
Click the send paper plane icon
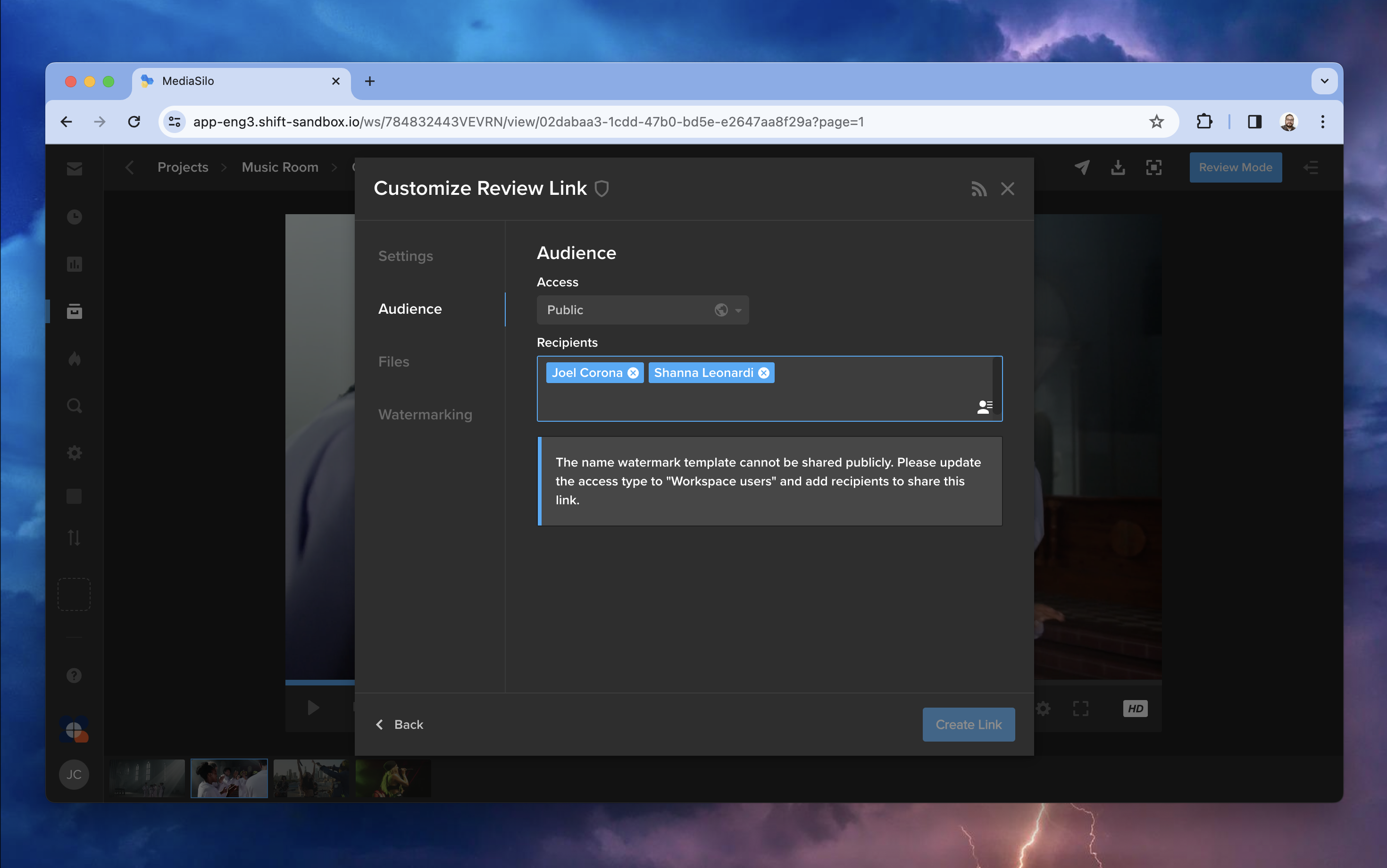pos(1082,167)
